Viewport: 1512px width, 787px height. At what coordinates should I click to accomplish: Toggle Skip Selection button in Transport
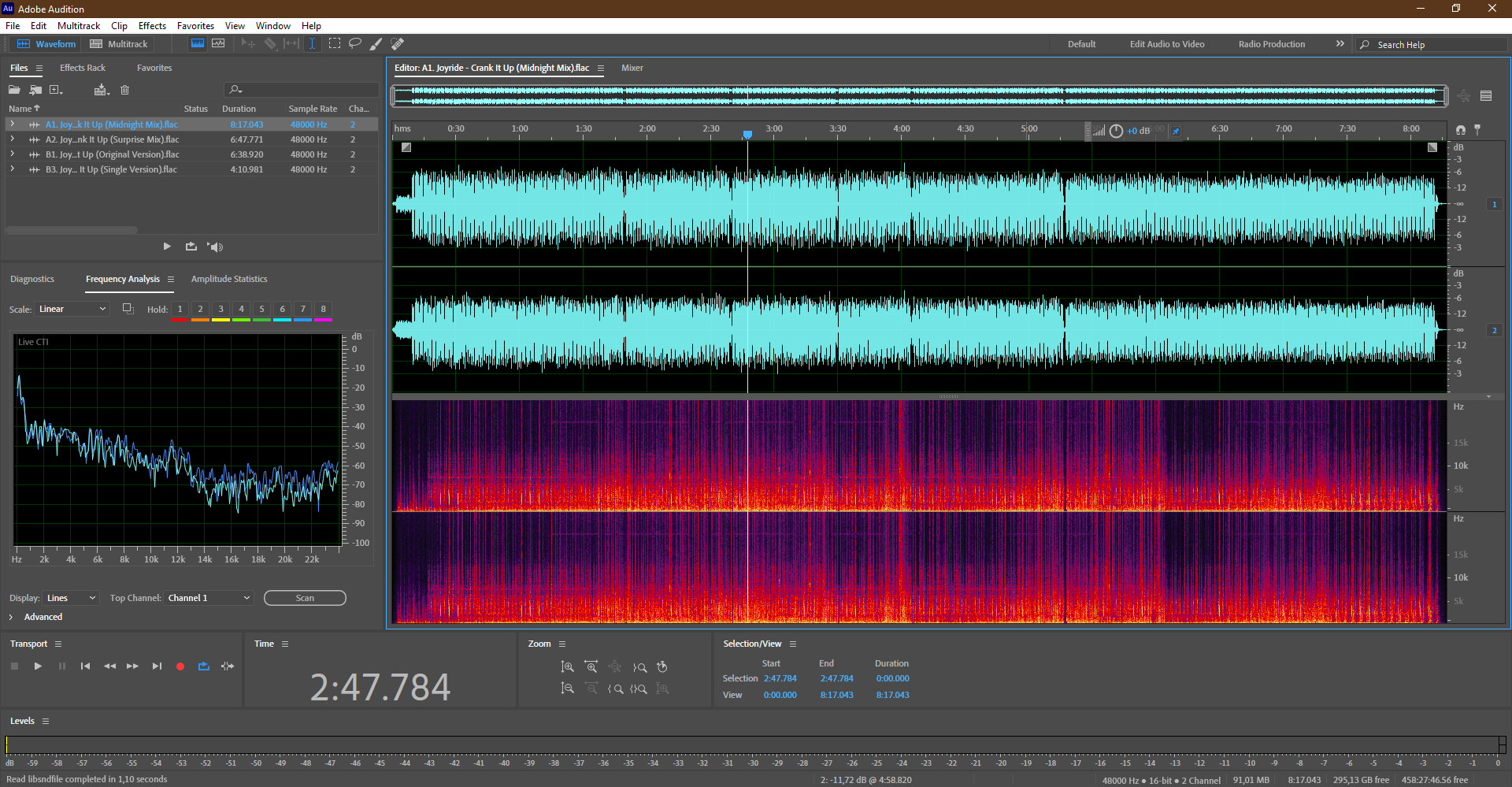(x=228, y=666)
